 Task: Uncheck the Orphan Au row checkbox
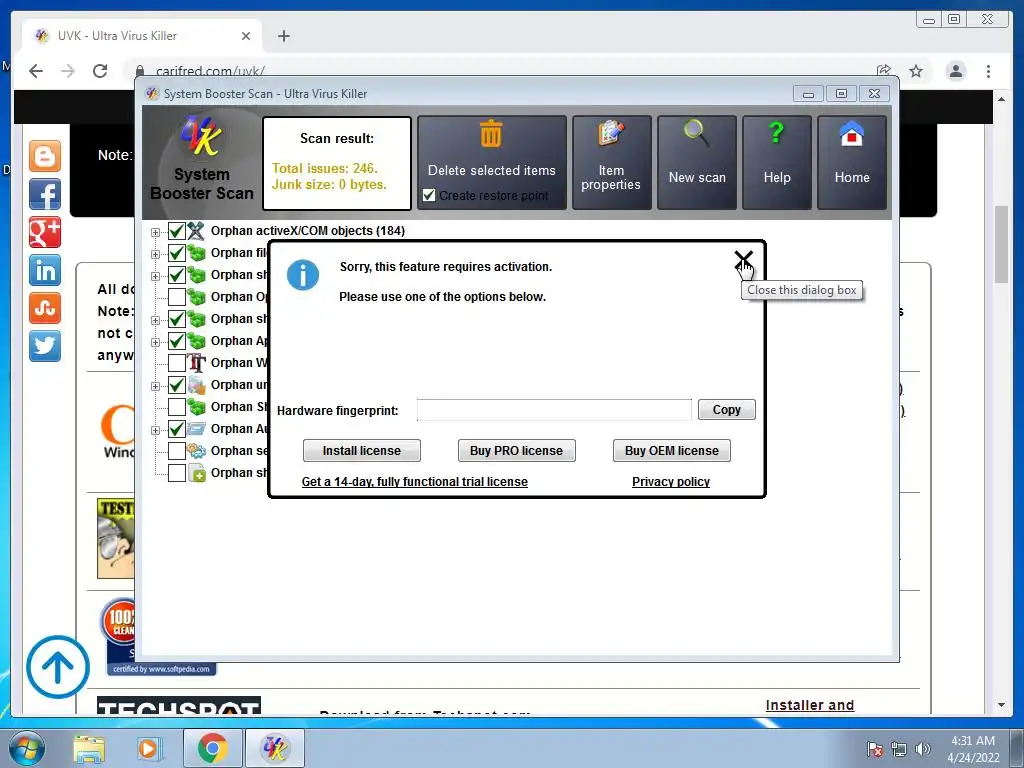point(176,429)
